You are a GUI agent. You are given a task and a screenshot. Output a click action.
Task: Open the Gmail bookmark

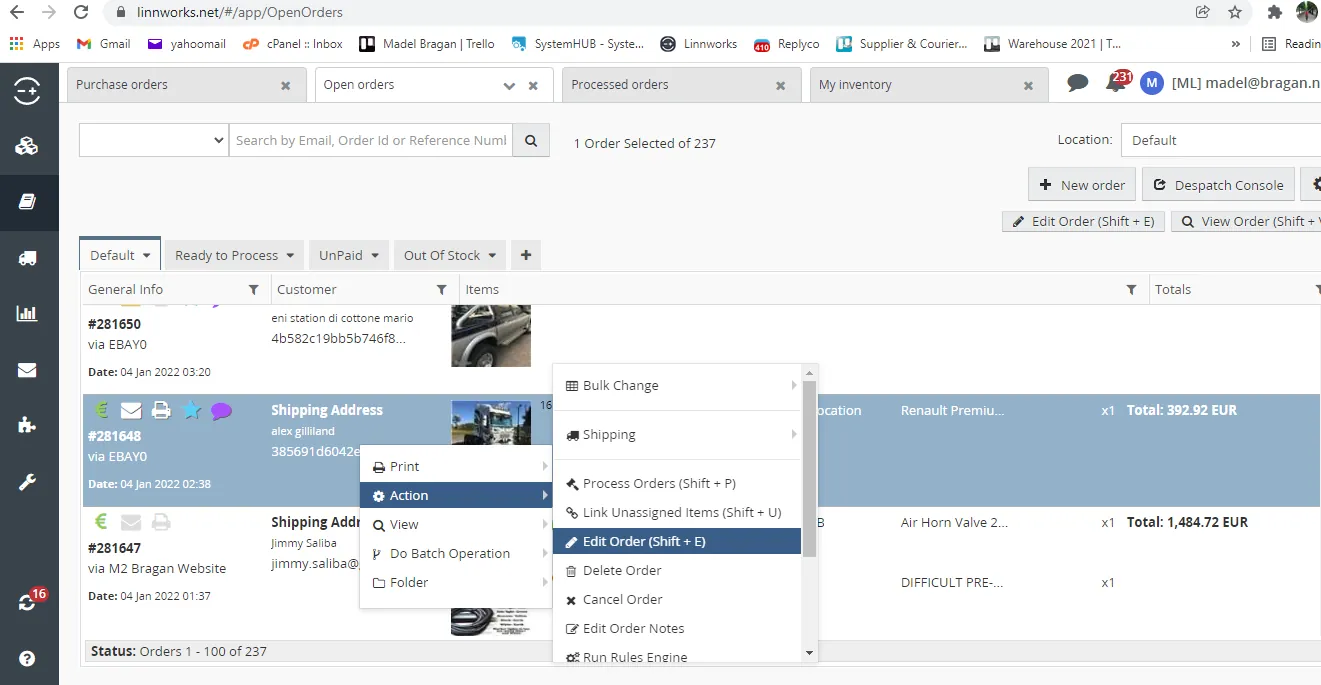(x=104, y=44)
